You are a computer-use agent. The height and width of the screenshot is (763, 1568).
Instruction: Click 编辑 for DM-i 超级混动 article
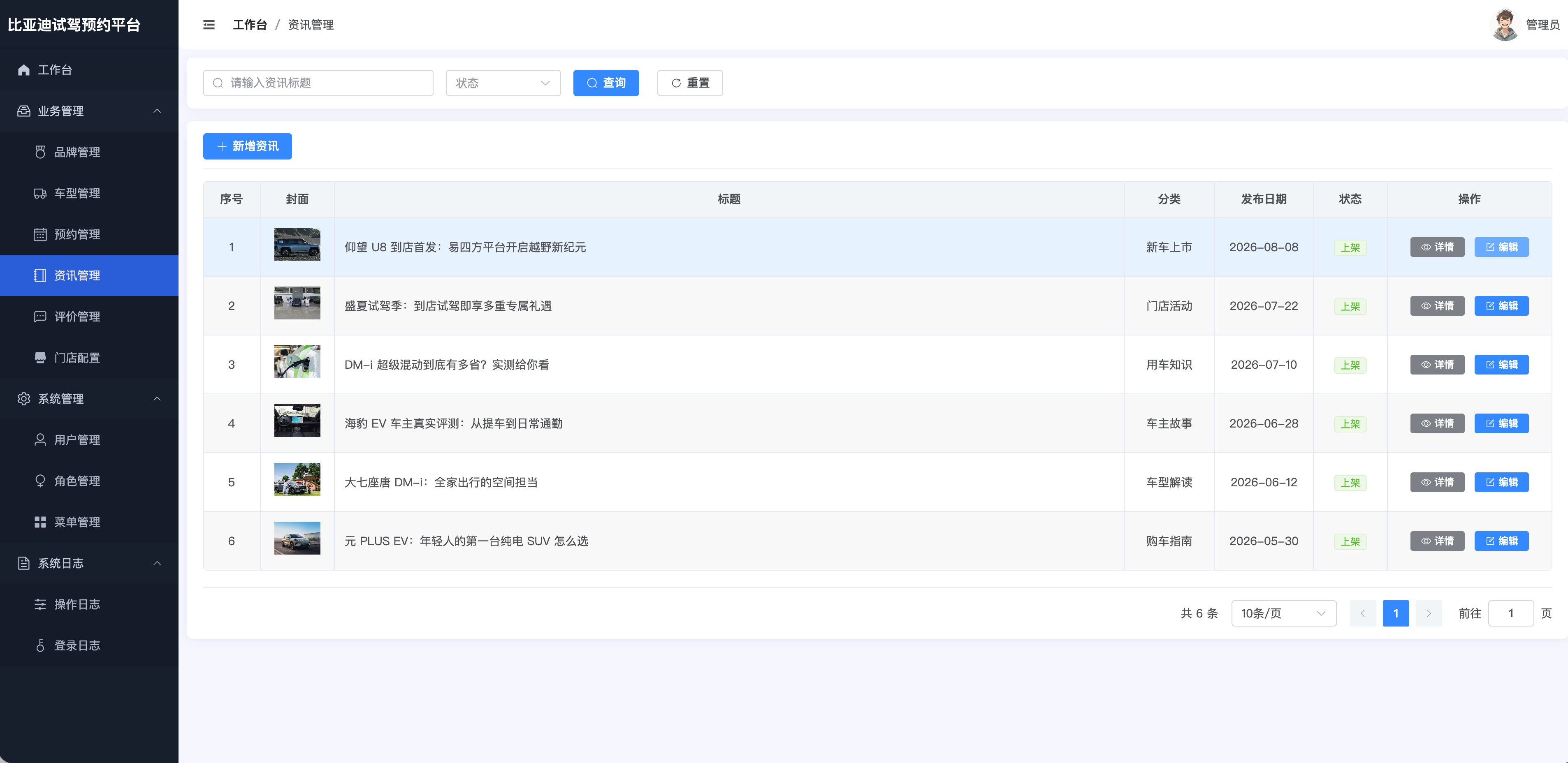(x=1502, y=365)
